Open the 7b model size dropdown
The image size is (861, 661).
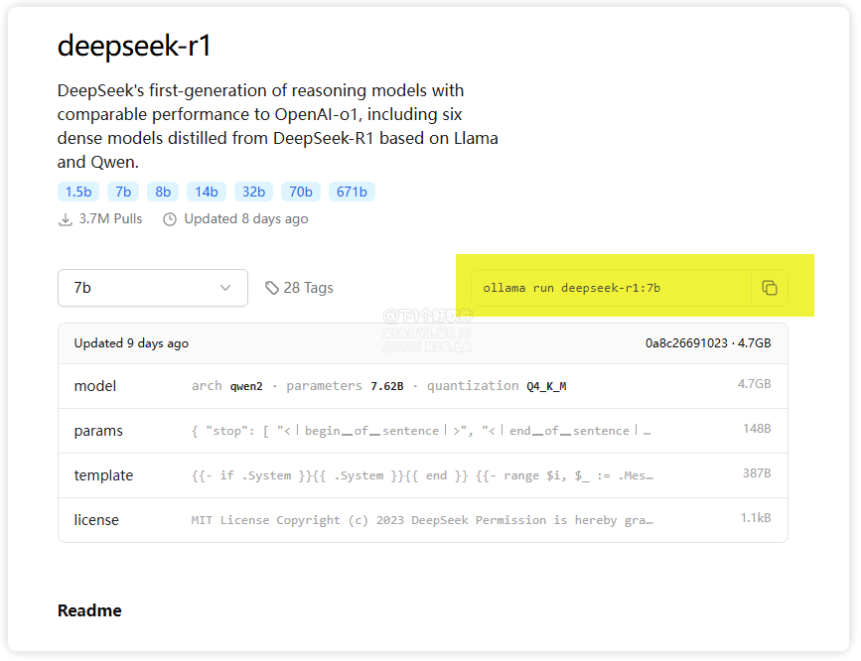(152, 288)
